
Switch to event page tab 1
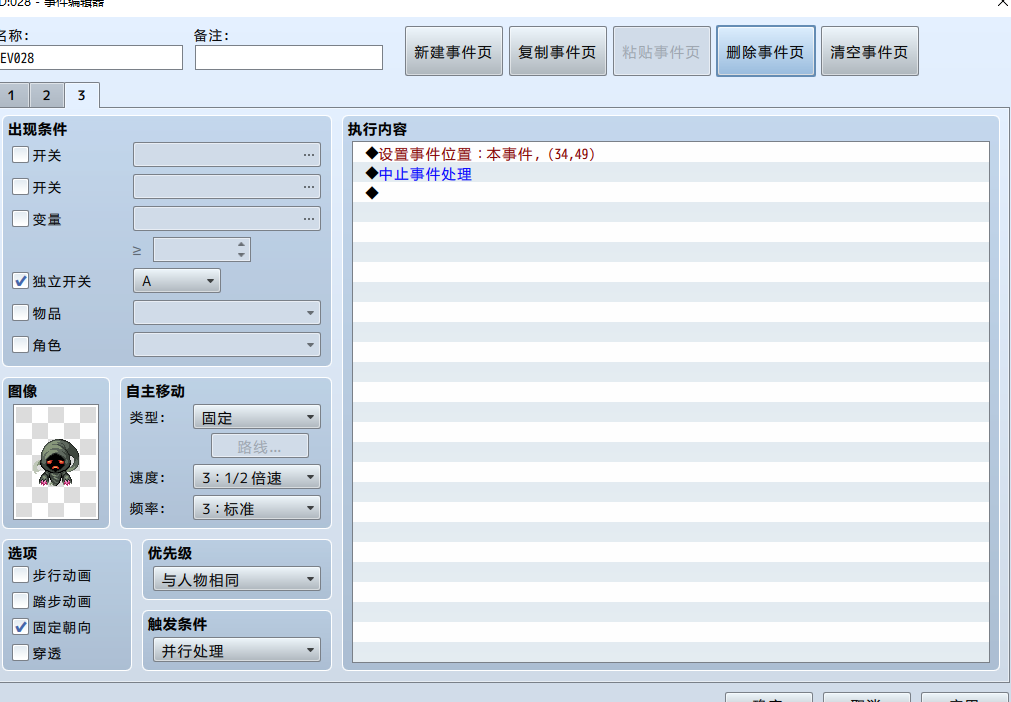tap(13, 95)
